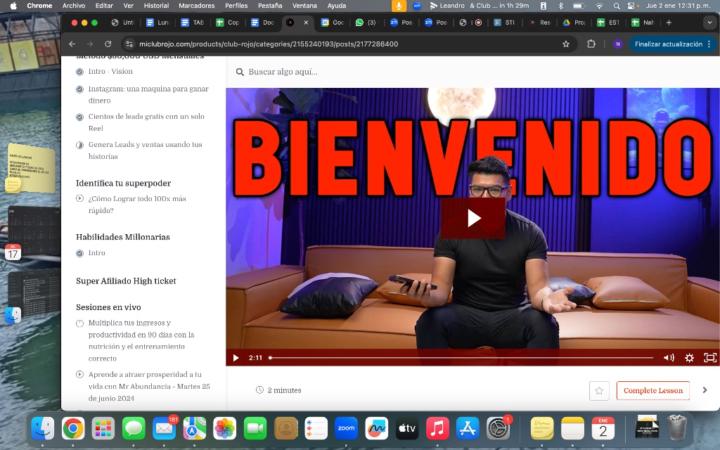Switch to the 'STI' tab
This screenshot has width=720, height=450.
(504, 22)
